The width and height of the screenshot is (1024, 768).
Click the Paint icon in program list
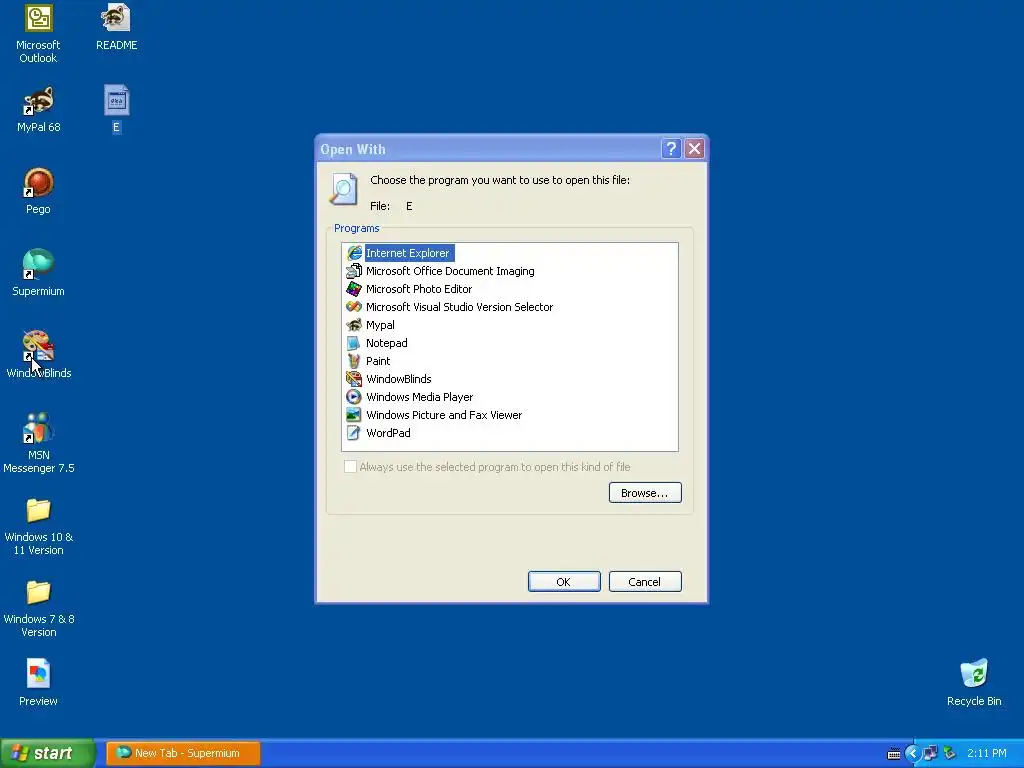pyautogui.click(x=354, y=360)
